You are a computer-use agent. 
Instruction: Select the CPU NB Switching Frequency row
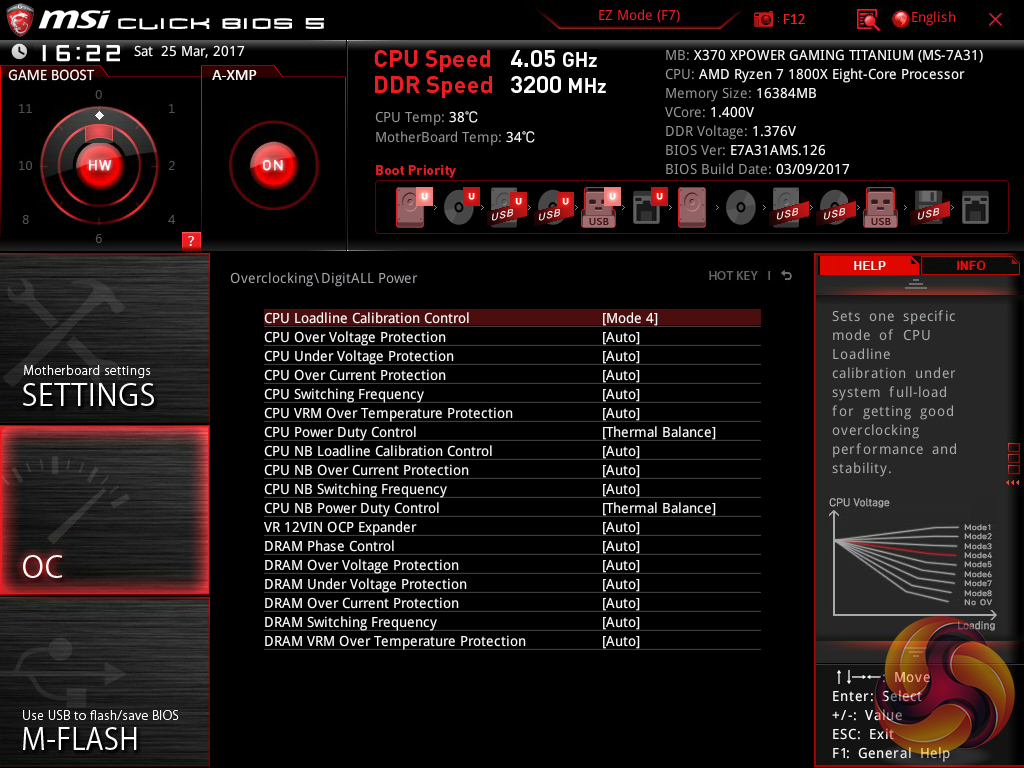[512, 488]
